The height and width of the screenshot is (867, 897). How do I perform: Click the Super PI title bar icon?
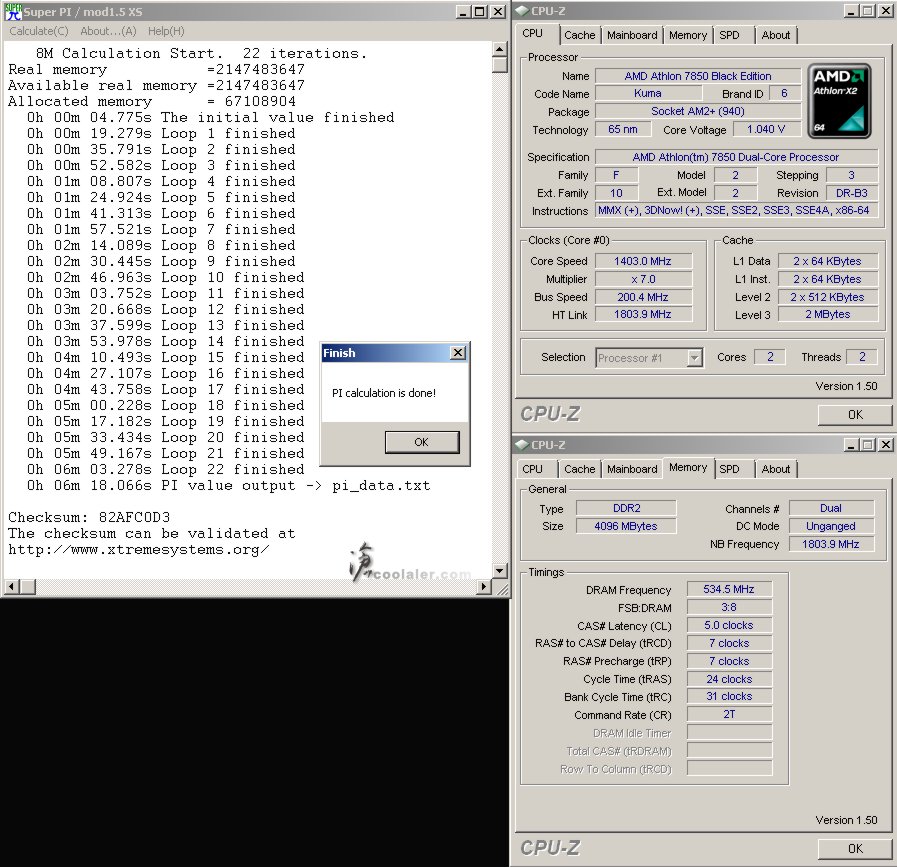click(13, 11)
